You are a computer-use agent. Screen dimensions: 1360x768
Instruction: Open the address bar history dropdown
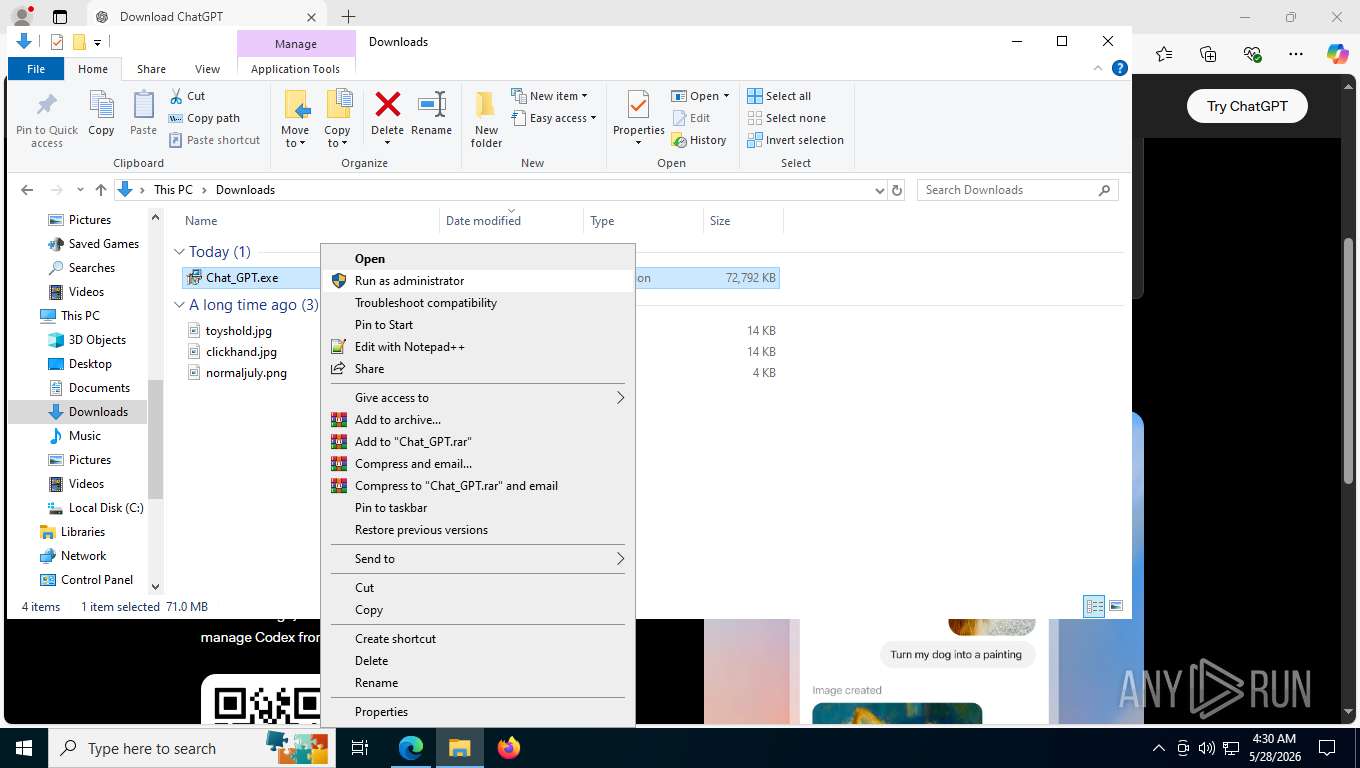tap(879, 190)
